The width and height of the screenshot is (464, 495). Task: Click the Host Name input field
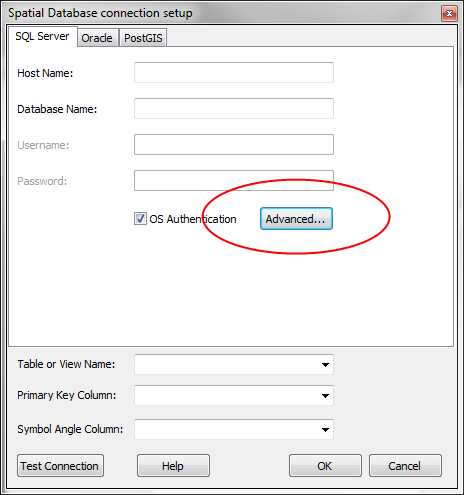tap(234, 72)
